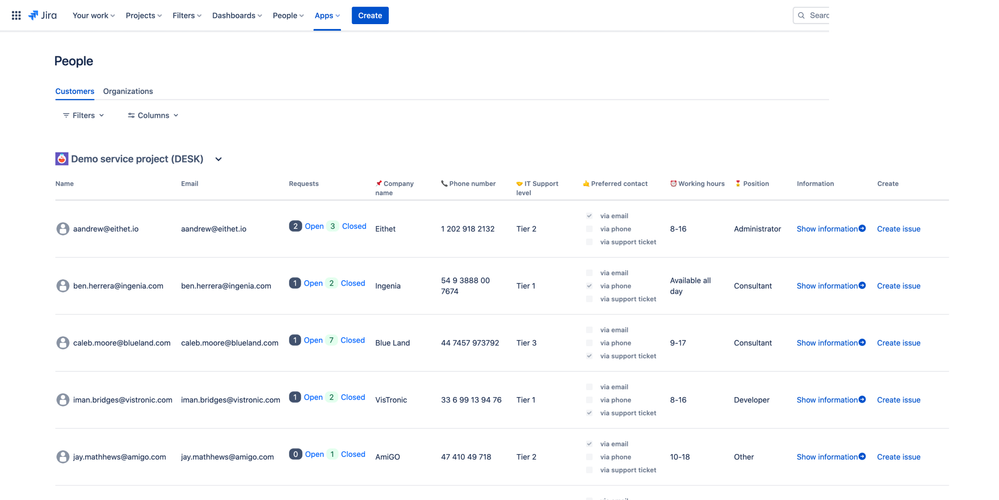Click thumbs-up icon in Preferred contact header
The width and height of the screenshot is (999, 500).
click(x=586, y=183)
